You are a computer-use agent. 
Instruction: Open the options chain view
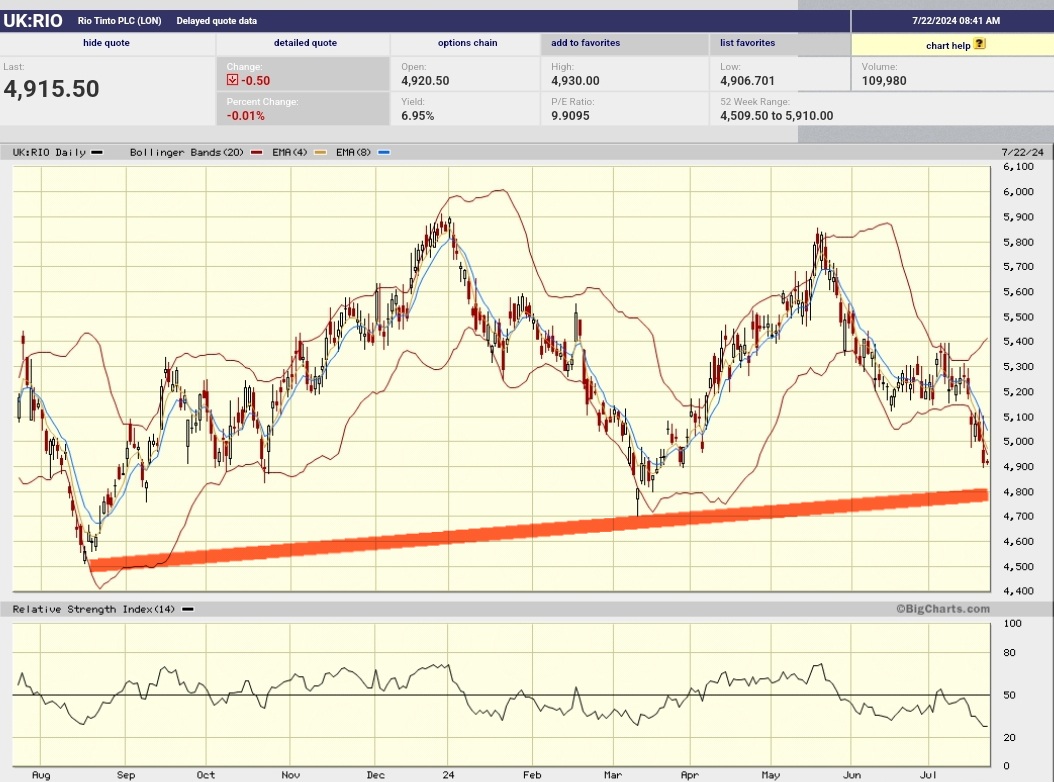(467, 43)
